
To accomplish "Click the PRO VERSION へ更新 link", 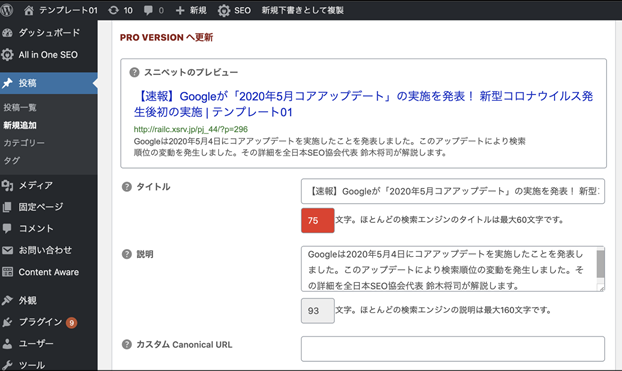I will tap(166, 37).
